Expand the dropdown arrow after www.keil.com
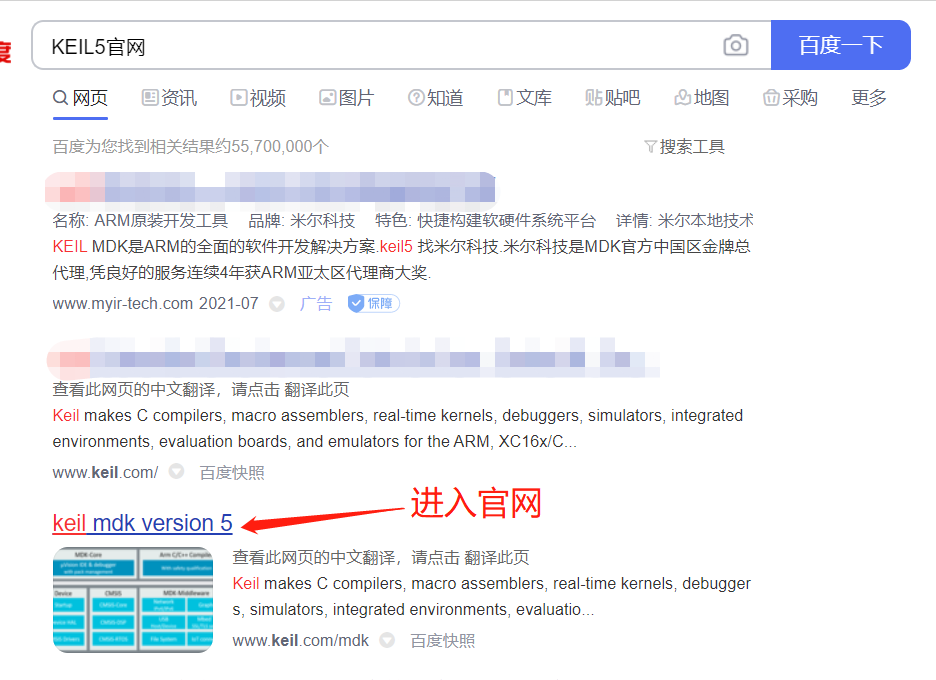Viewport: 936px width, 680px height. click(x=176, y=472)
